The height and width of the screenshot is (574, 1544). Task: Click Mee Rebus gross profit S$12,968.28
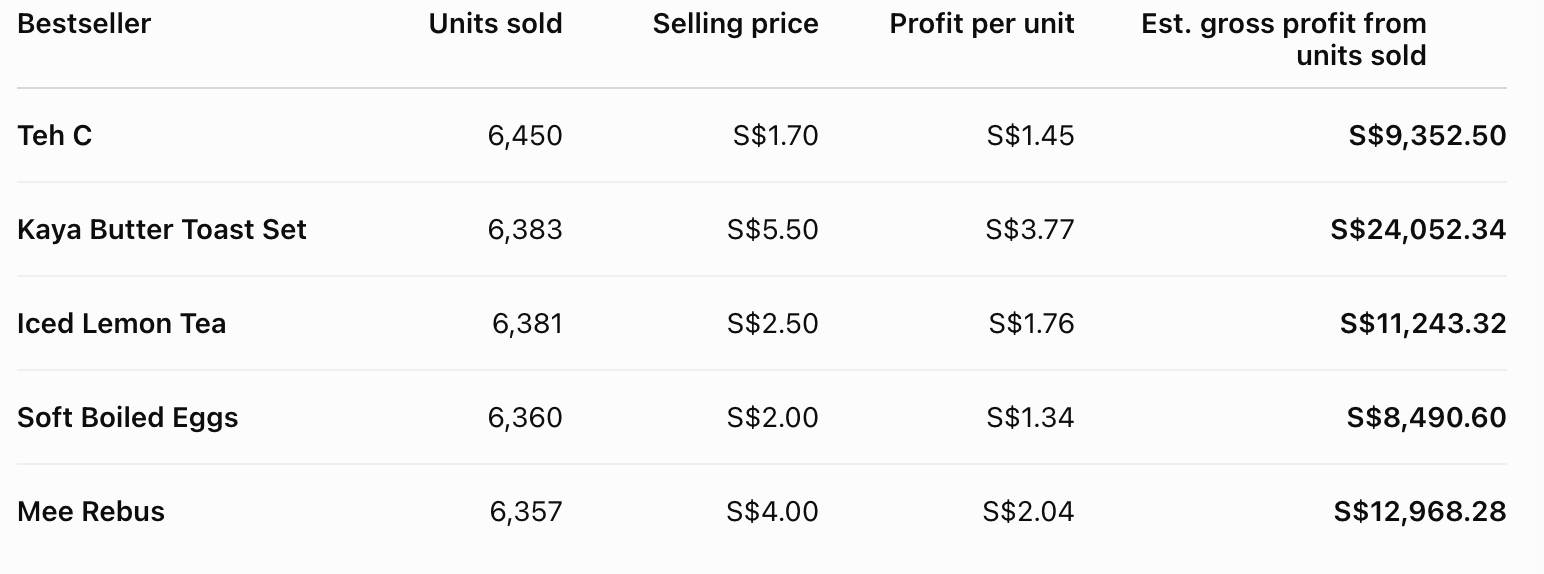click(x=1420, y=512)
